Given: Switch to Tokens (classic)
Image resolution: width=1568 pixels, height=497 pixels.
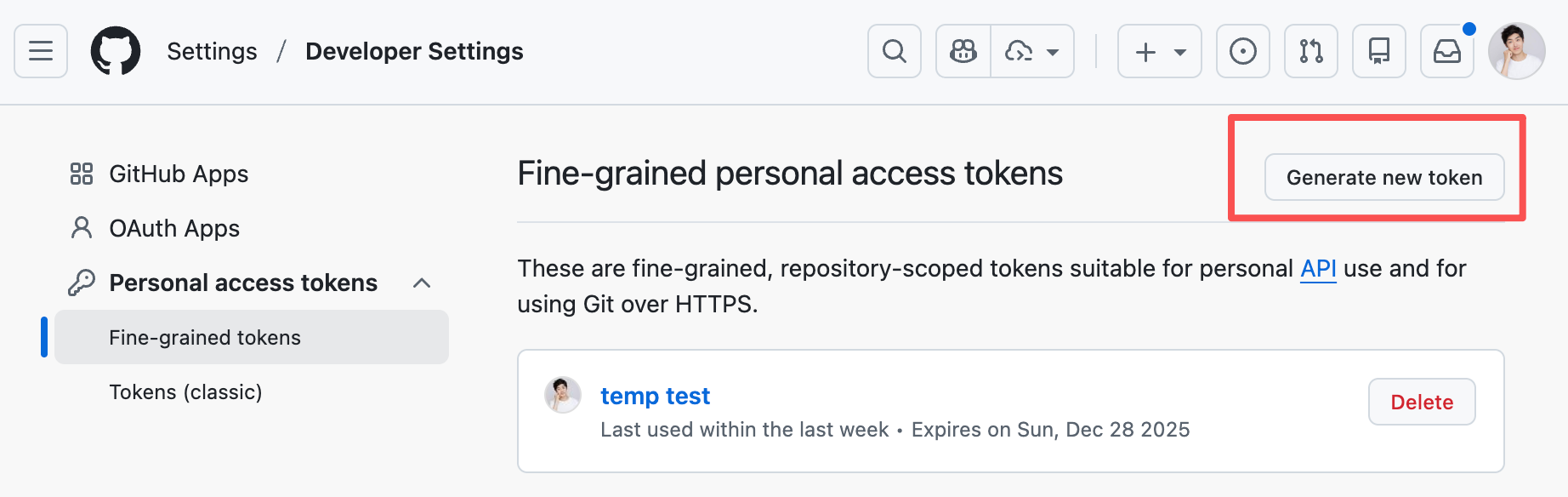Looking at the screenshot, I should point(185,391).
